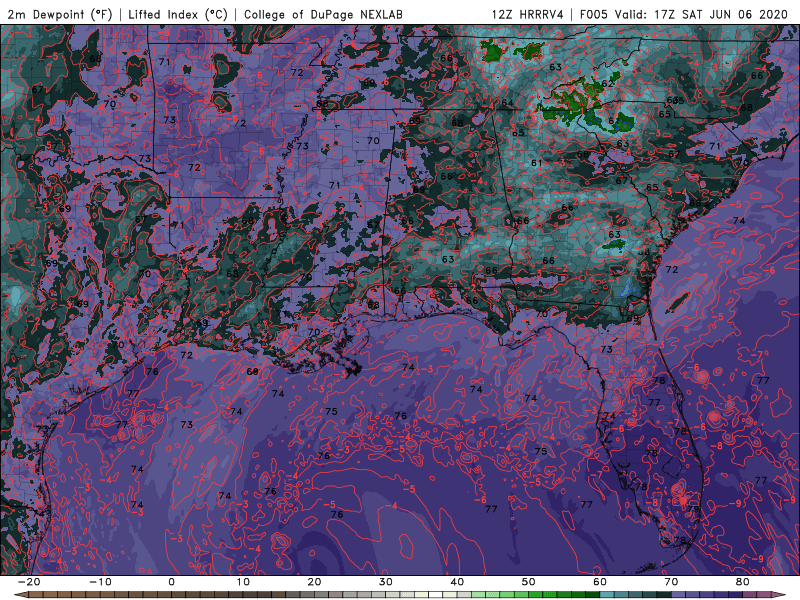This screenshot has width=800, height=600.
Task: Click the "College of DuPage NEXLAB" label
Action: pyautogui.click(x=323, y=14)
